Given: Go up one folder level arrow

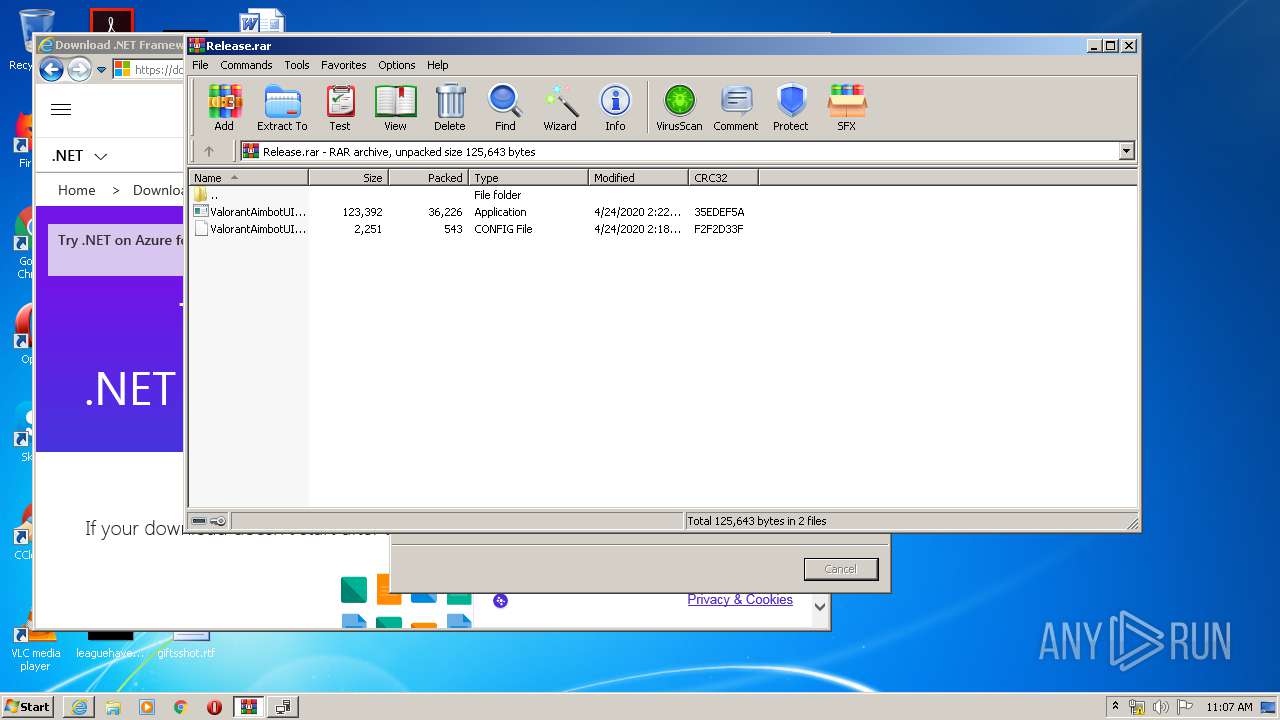Looking at the screenshot, I should [209, 152].
